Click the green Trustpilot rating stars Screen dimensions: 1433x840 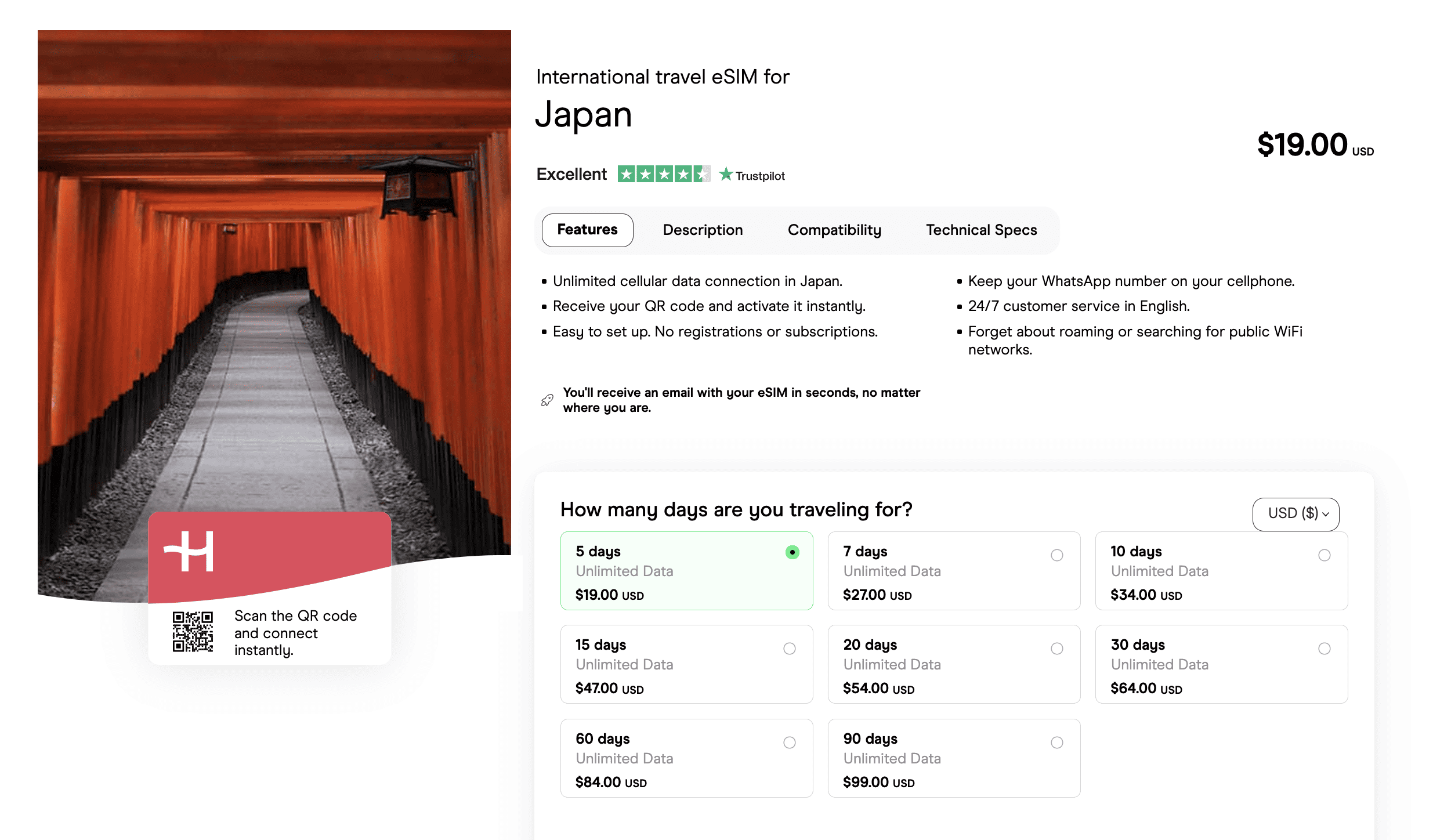[663, 174]
